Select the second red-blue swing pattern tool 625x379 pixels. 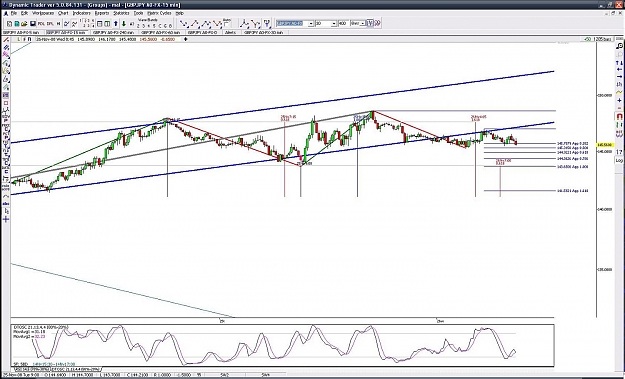tap(195, 24)
